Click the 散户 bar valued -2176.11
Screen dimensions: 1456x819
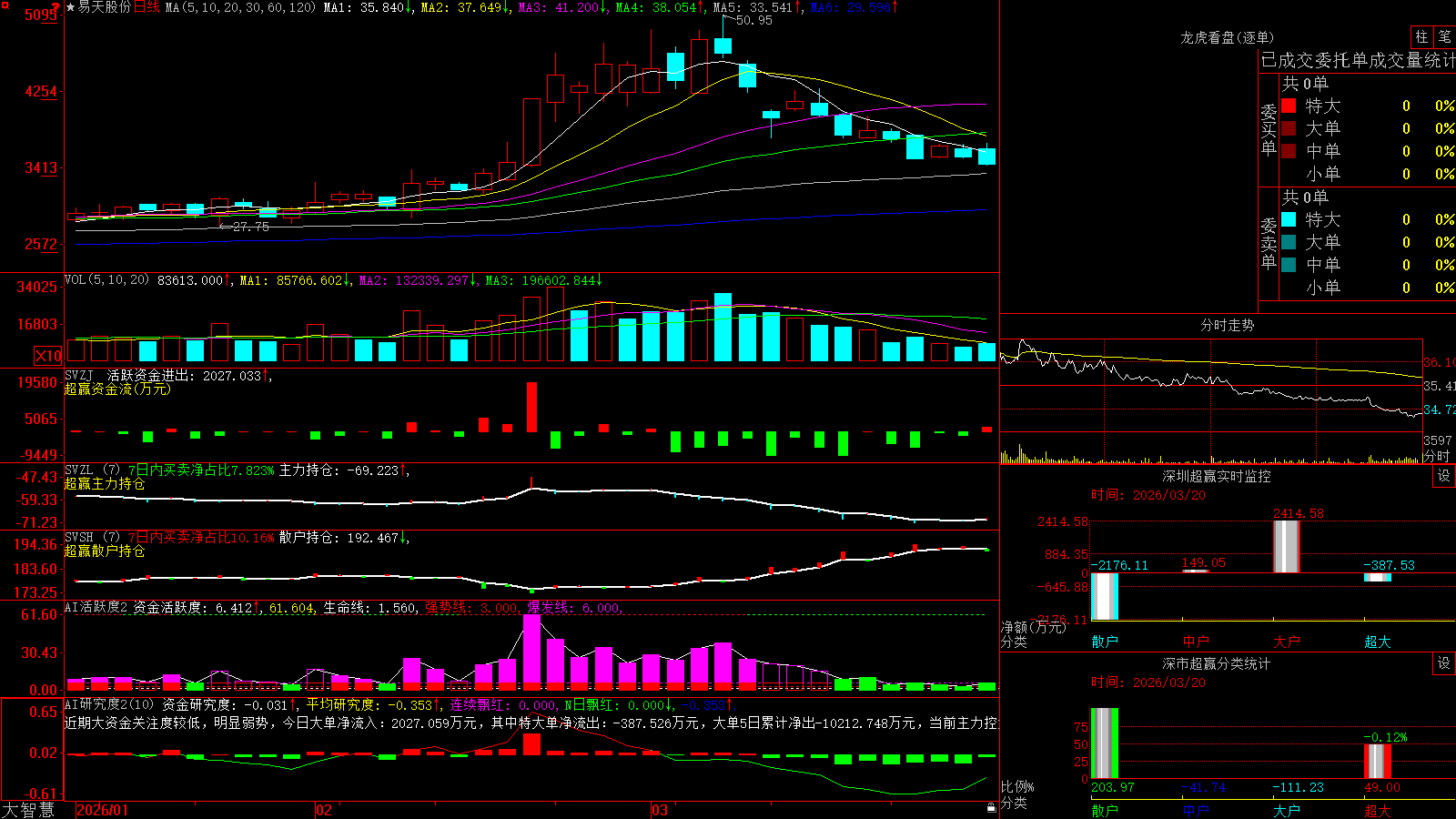tap(1104, 597)
